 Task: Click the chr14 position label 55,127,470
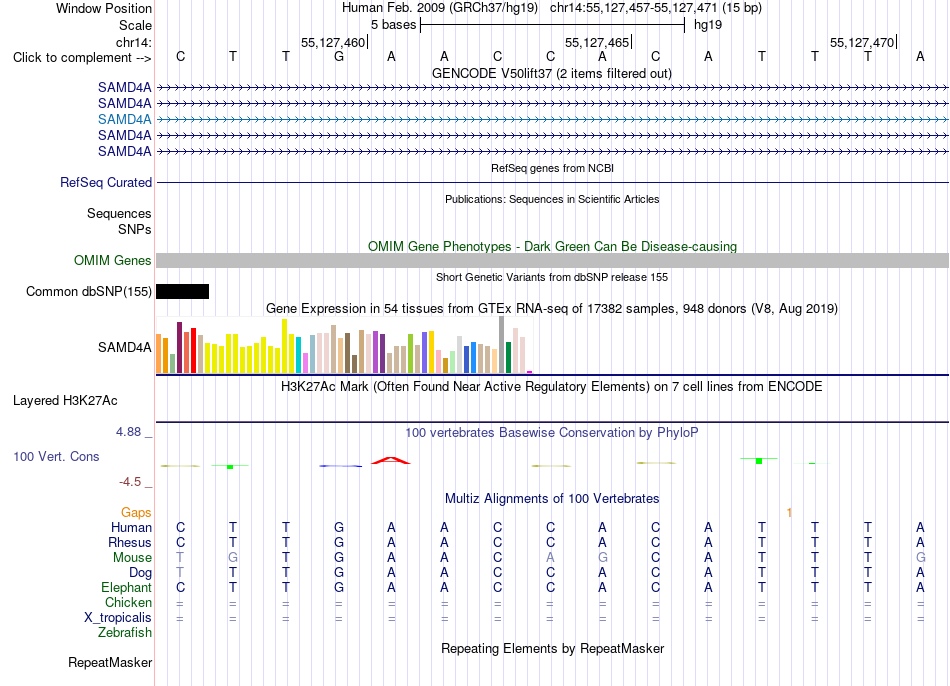pos(862,42)
